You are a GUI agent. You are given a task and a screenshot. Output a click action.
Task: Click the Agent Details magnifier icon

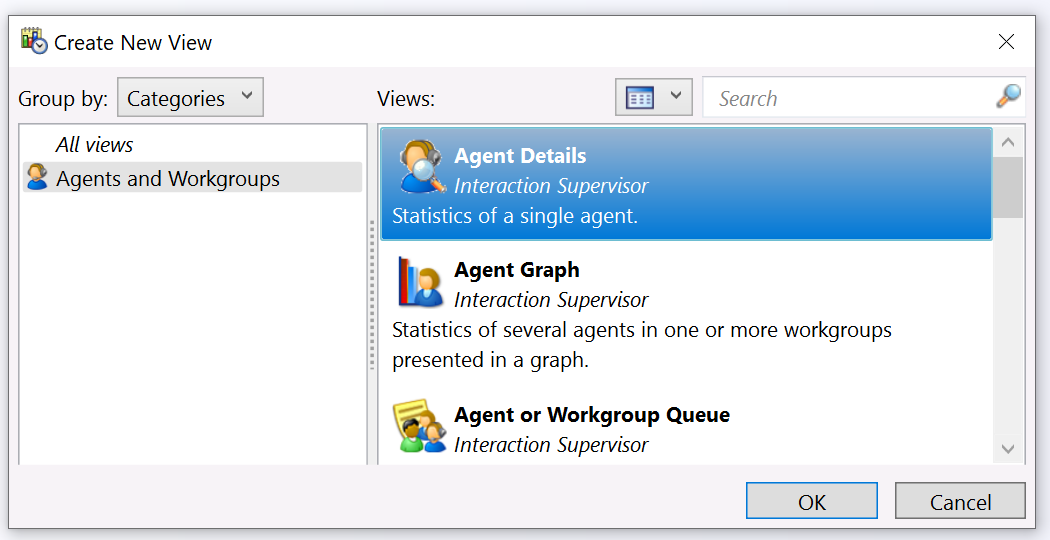pos(422,166)
